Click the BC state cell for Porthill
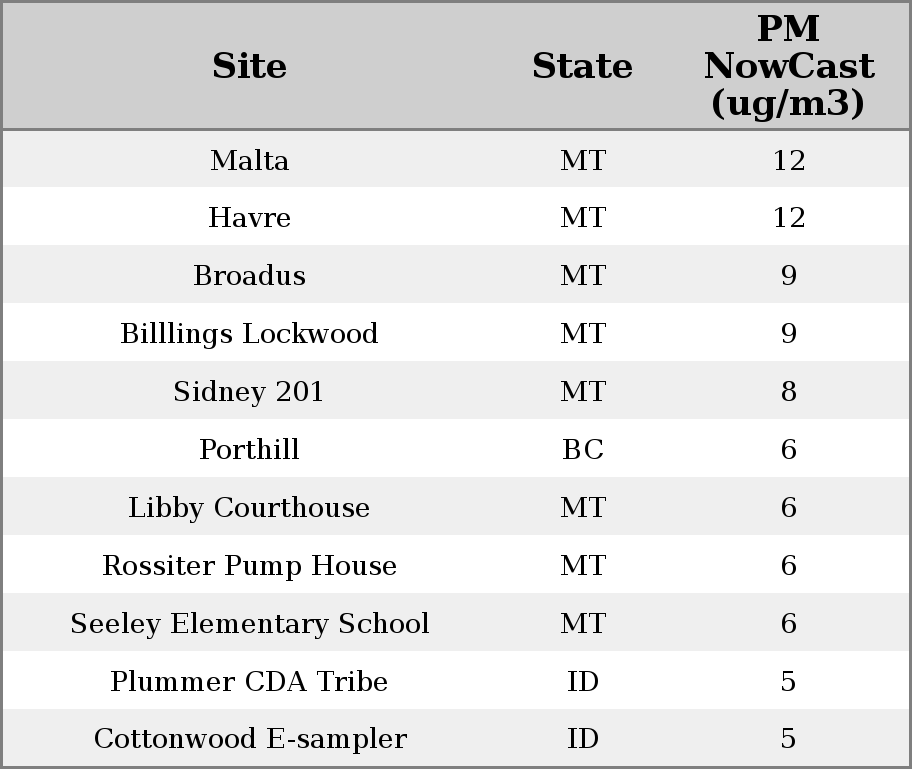 pyautogui.click(x=582, y=450)
